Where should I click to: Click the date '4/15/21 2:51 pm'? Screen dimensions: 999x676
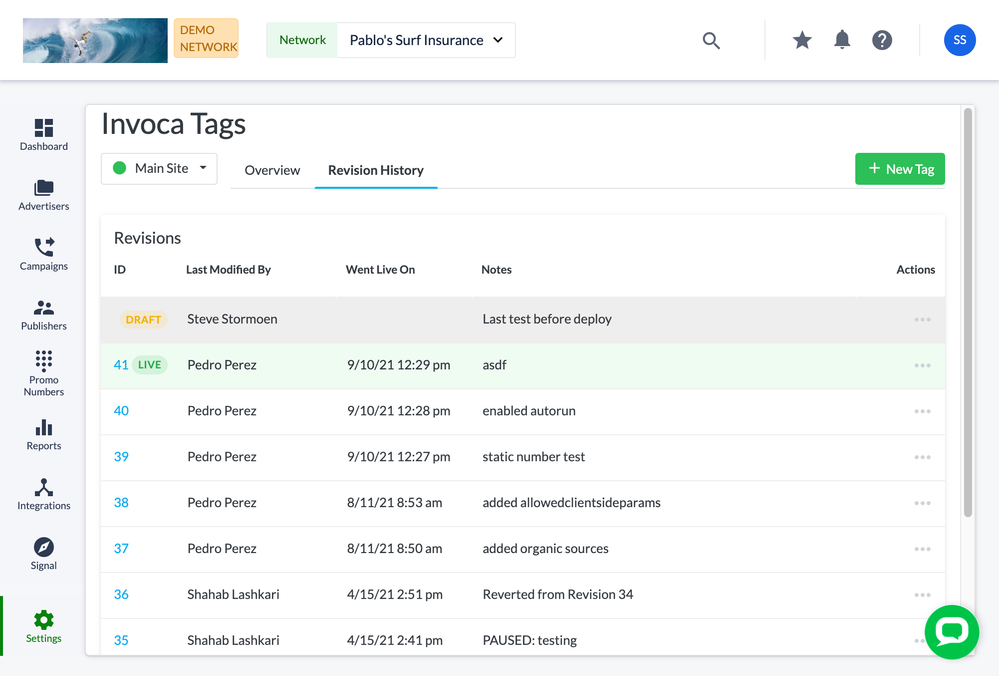click(x=394, y=594)
